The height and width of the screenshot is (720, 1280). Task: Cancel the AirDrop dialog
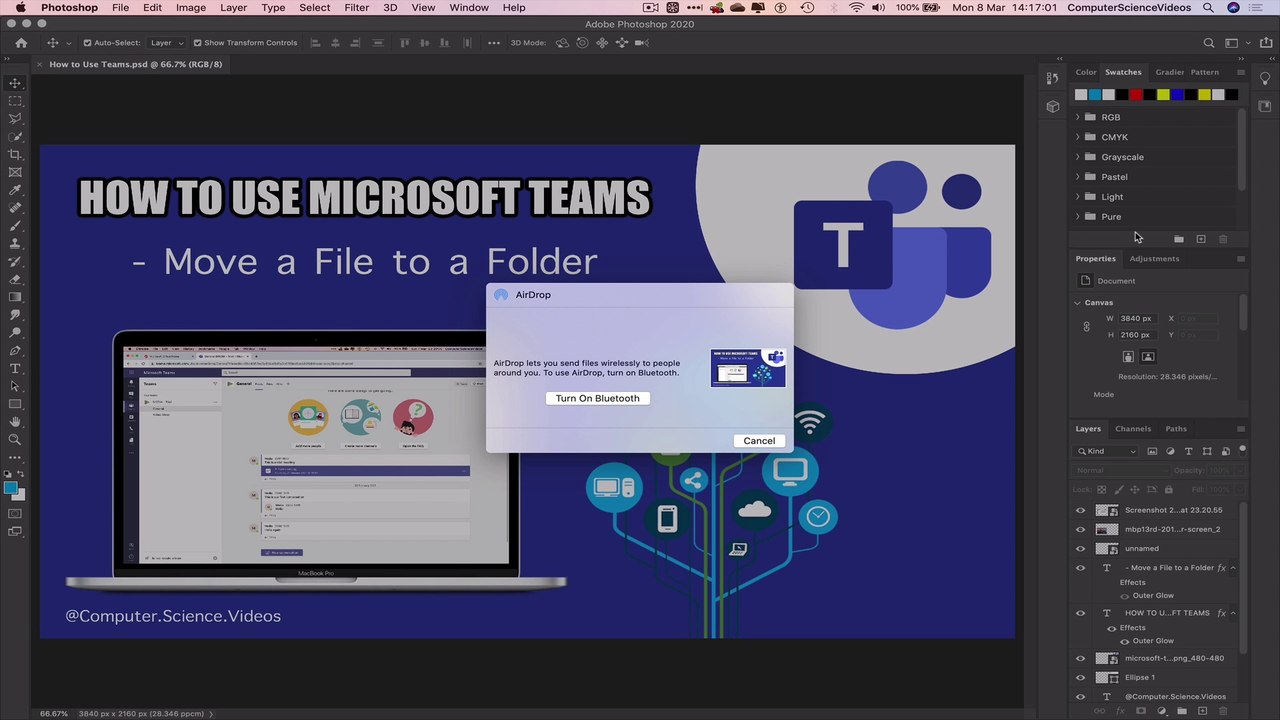pyautogui.click(x=759, y=441)
